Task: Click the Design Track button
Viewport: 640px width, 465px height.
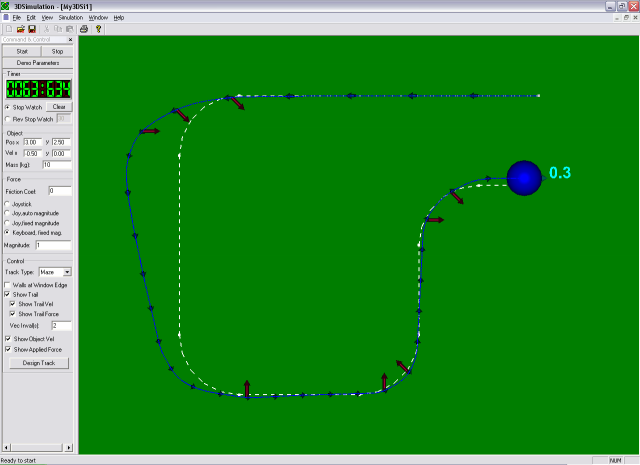Action: point(39,363)
